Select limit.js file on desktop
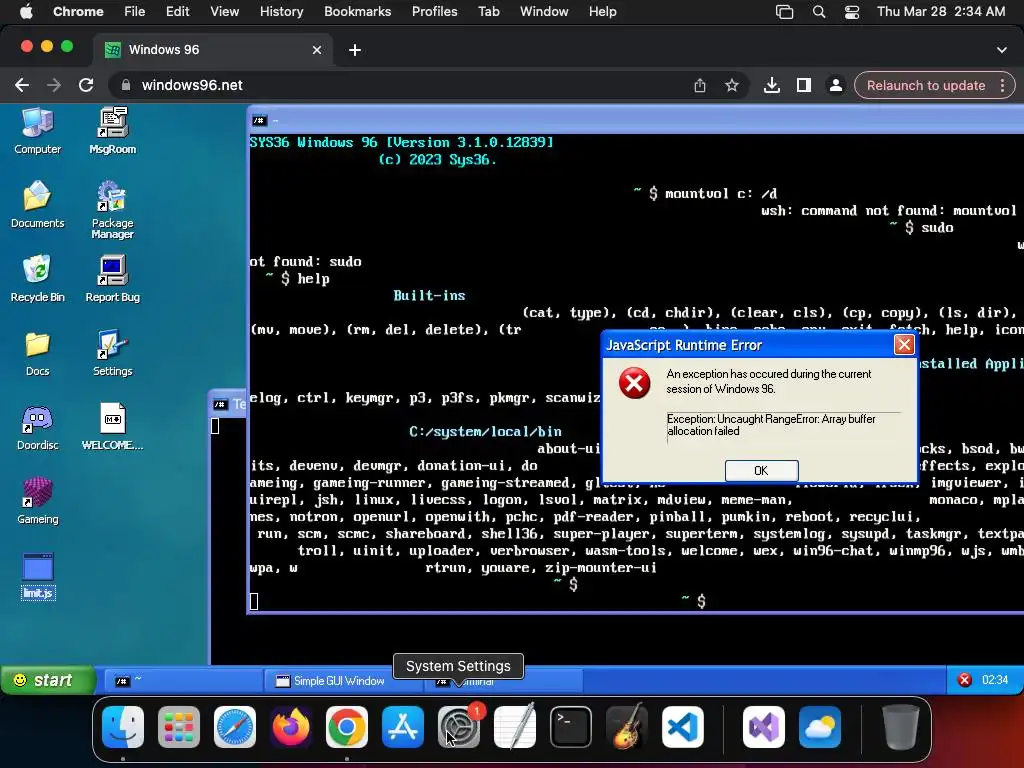Viewport: 1024px width, 768px height. coord(38,575)
